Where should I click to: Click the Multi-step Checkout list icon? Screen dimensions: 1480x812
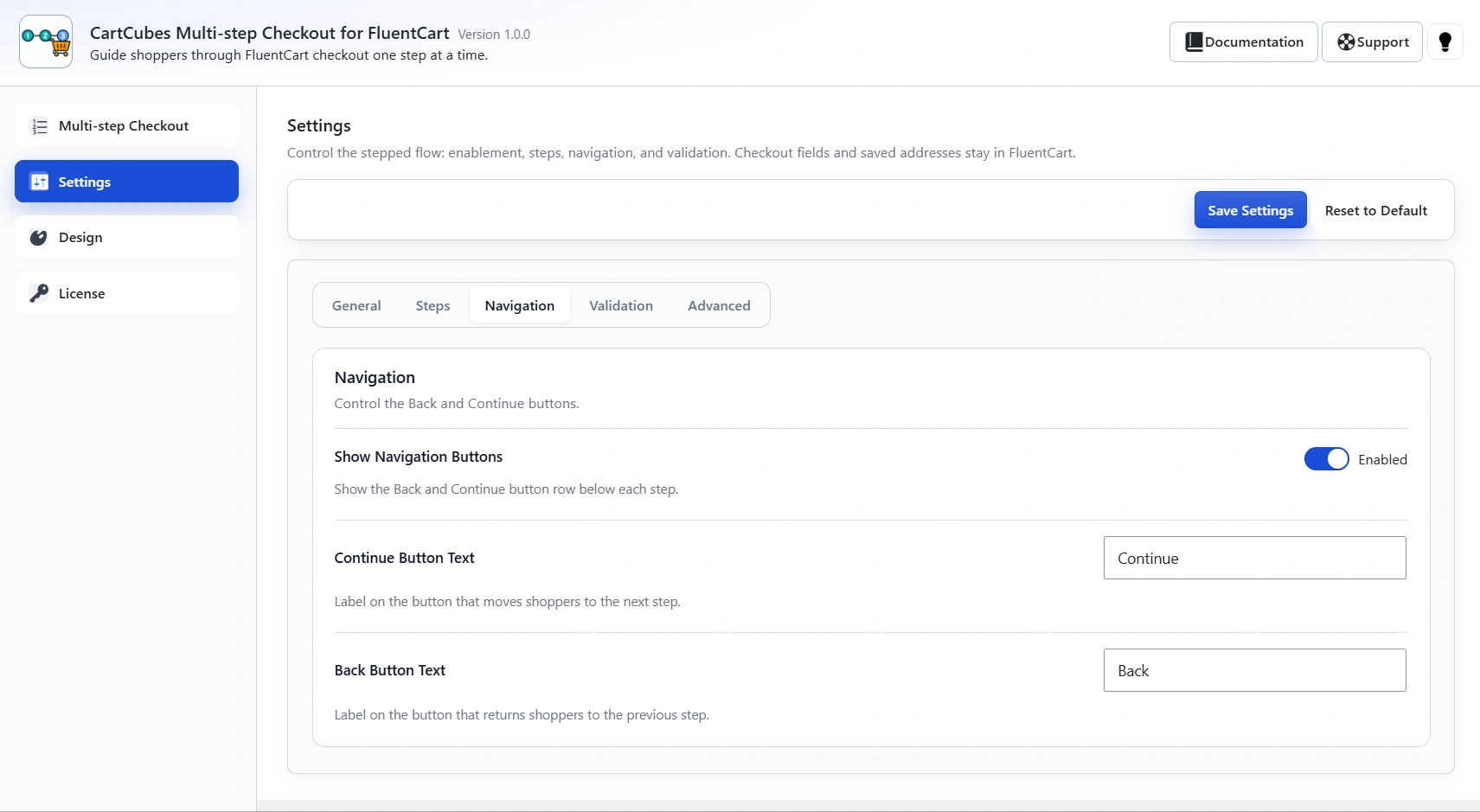(39, 126)
